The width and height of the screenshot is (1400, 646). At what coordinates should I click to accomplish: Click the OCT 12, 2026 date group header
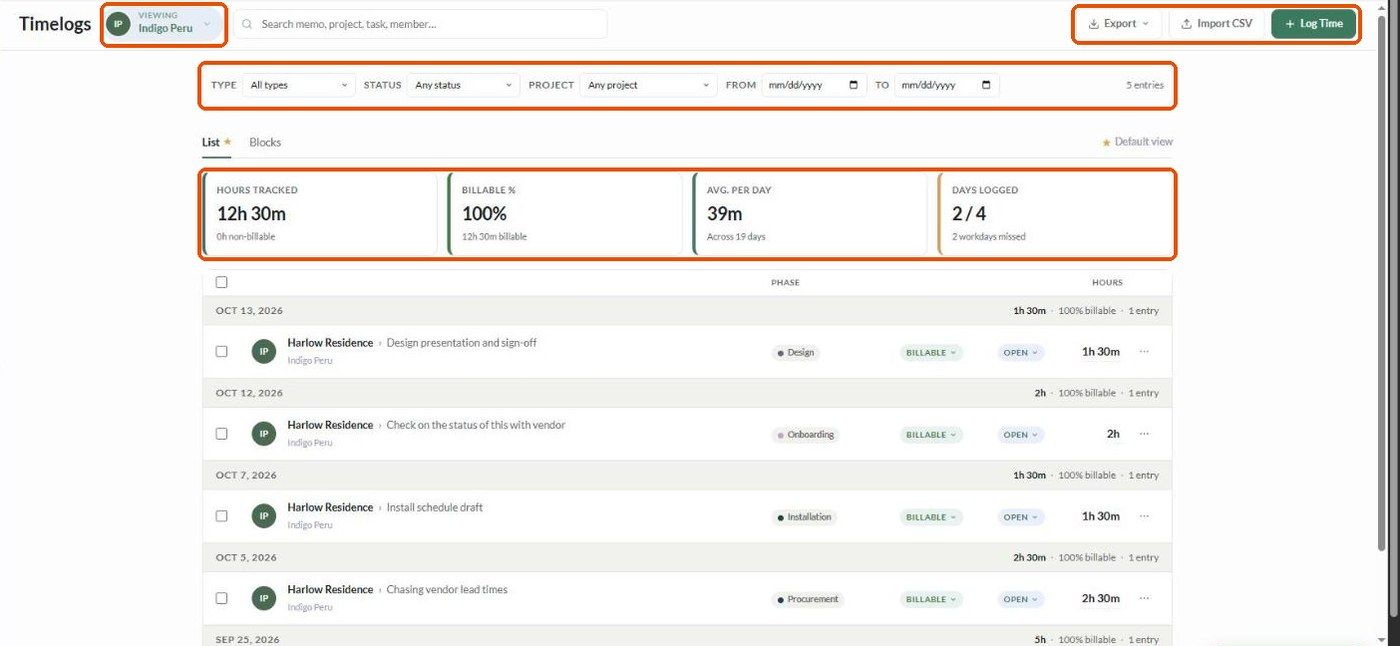(x=687, y=393)
